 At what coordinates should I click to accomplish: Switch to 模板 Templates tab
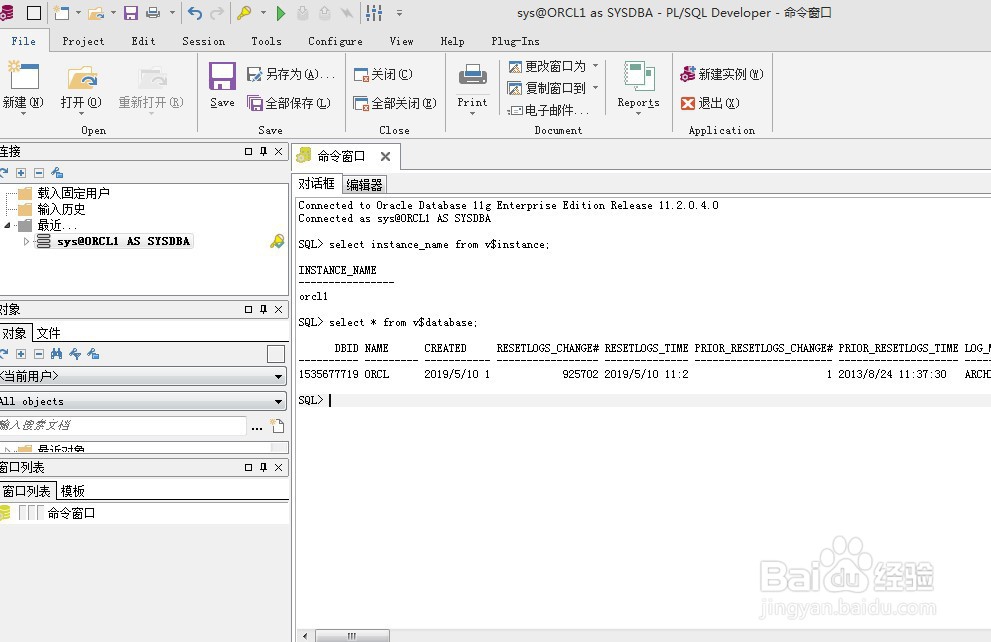click(x=73, y=491)
